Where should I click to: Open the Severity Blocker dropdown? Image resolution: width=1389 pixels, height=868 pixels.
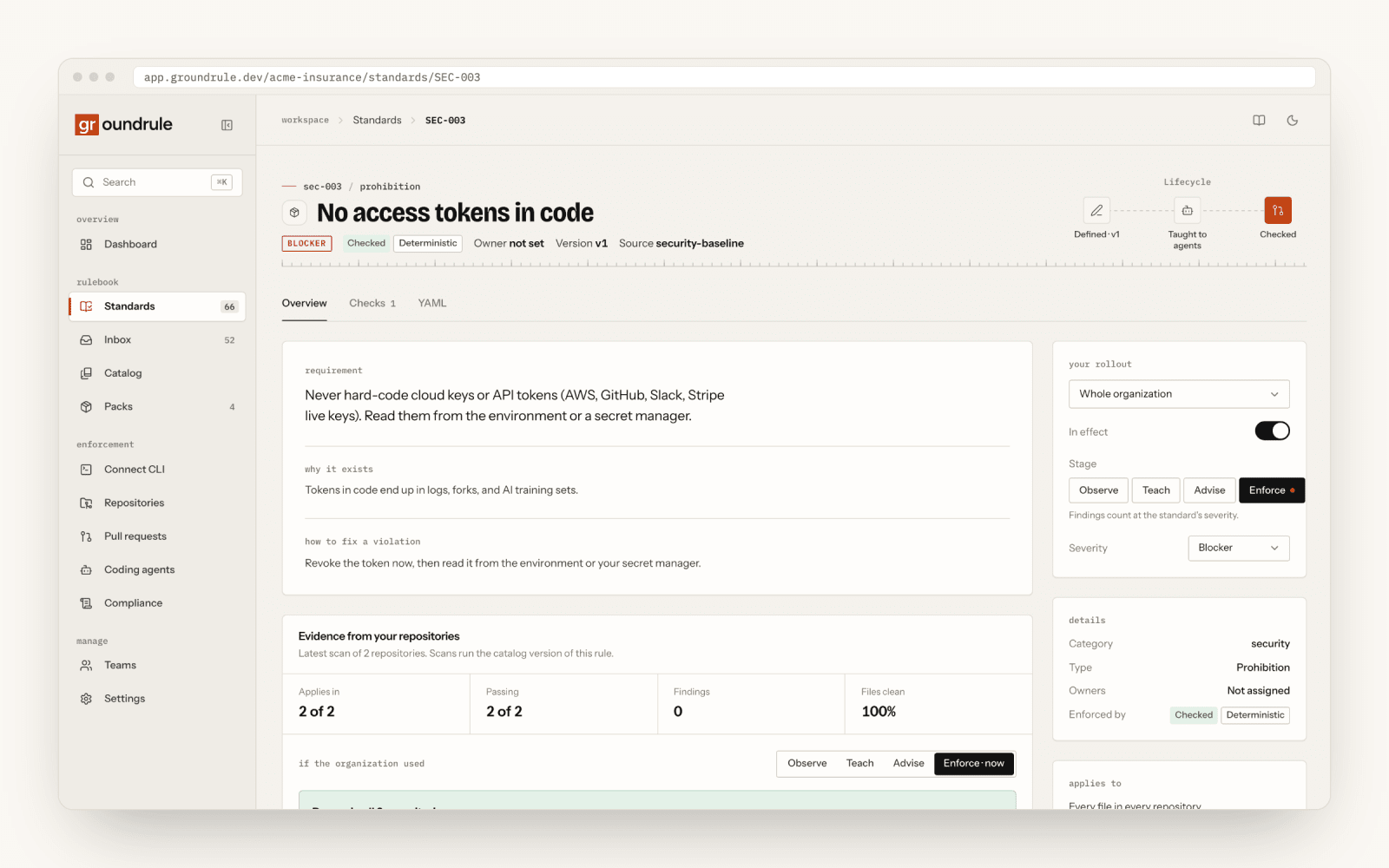1238,548
